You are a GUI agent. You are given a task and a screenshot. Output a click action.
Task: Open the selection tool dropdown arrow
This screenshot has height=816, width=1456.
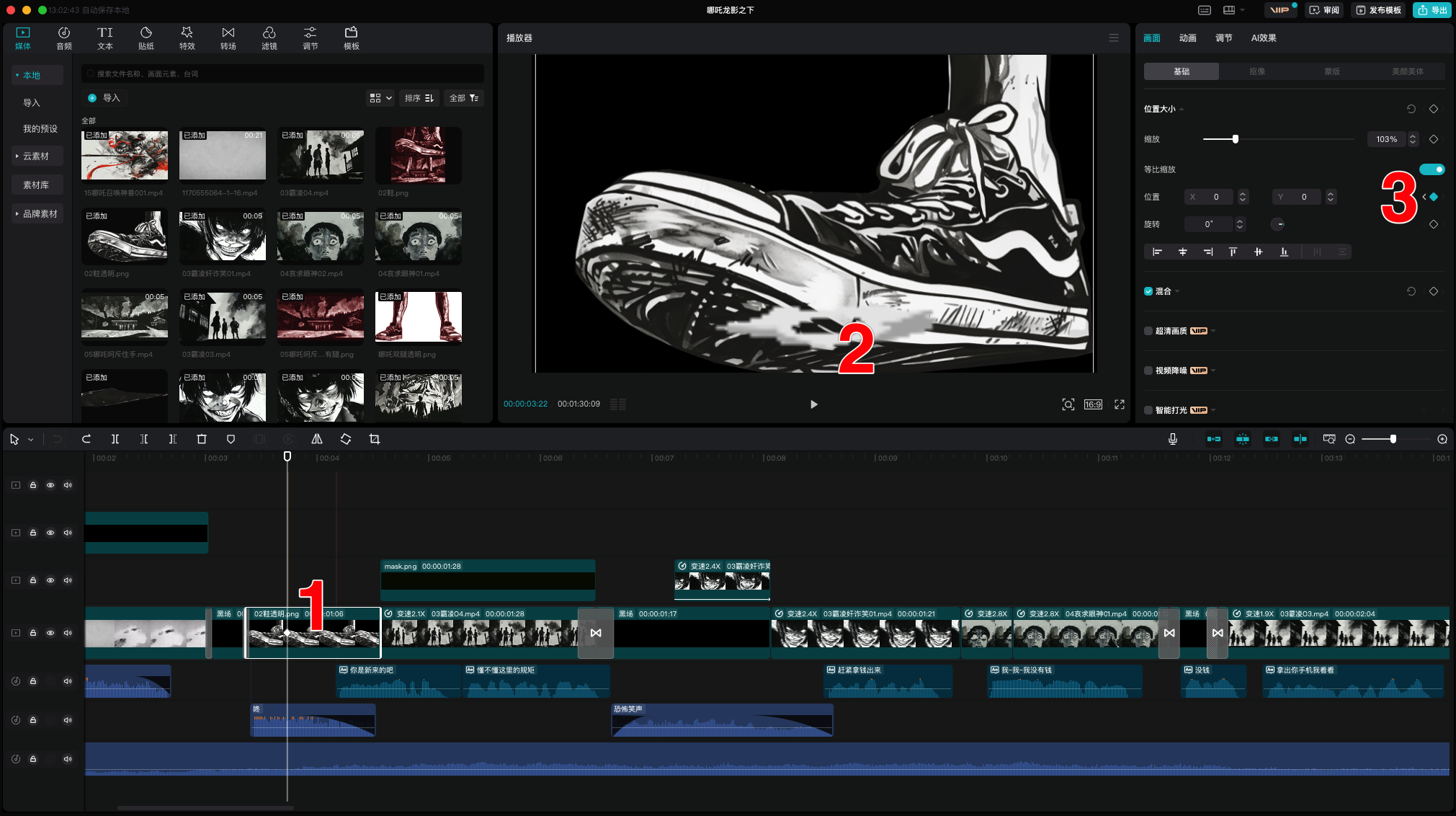(x=31, y=439)
